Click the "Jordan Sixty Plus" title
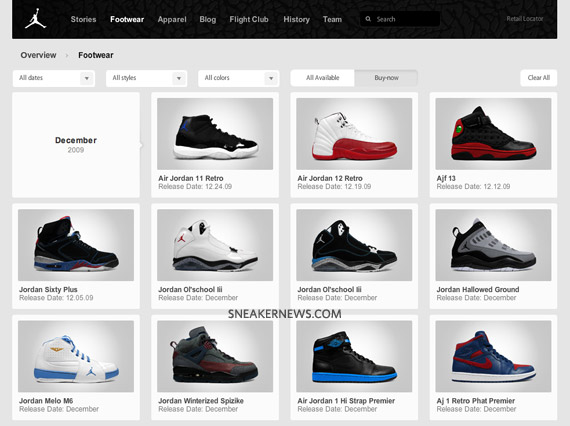The image size is (570, 426). point(48,290)
